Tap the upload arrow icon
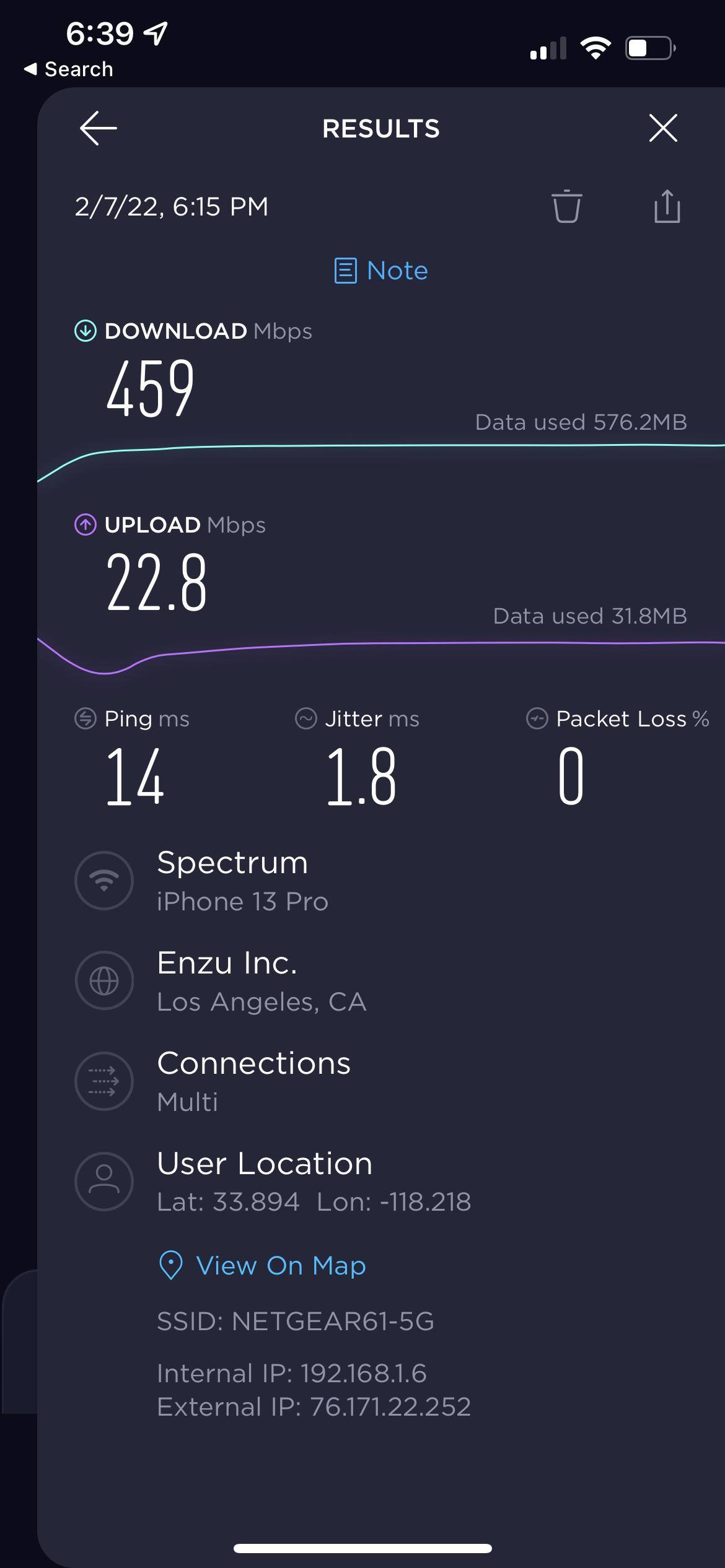Screen dimensions: 725x1568 tap(86, 525)
